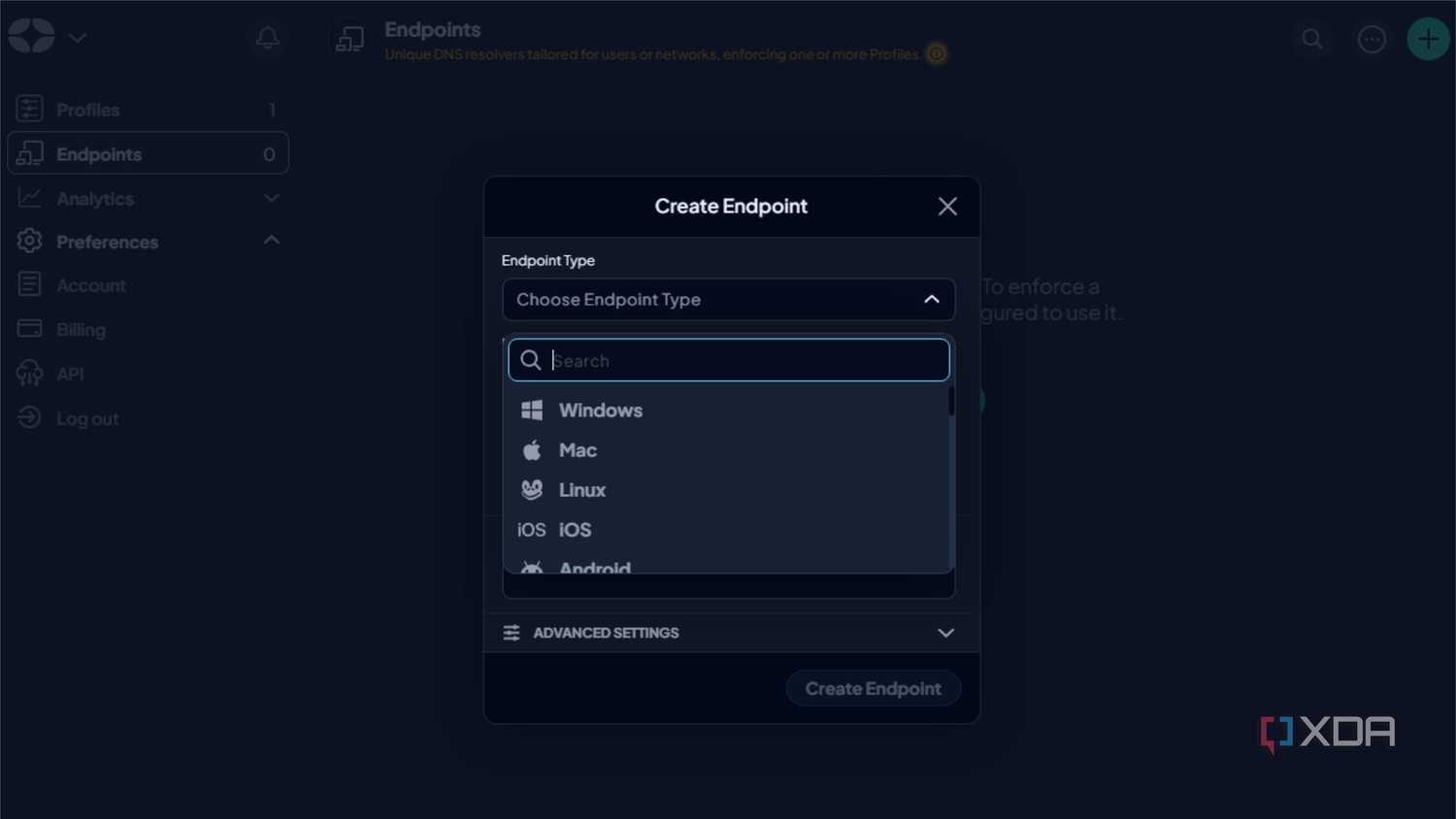The height and width of the screenshot is (819, 1456).
Task: Close the Create Endpoint dialog
Action: [947, 207]
